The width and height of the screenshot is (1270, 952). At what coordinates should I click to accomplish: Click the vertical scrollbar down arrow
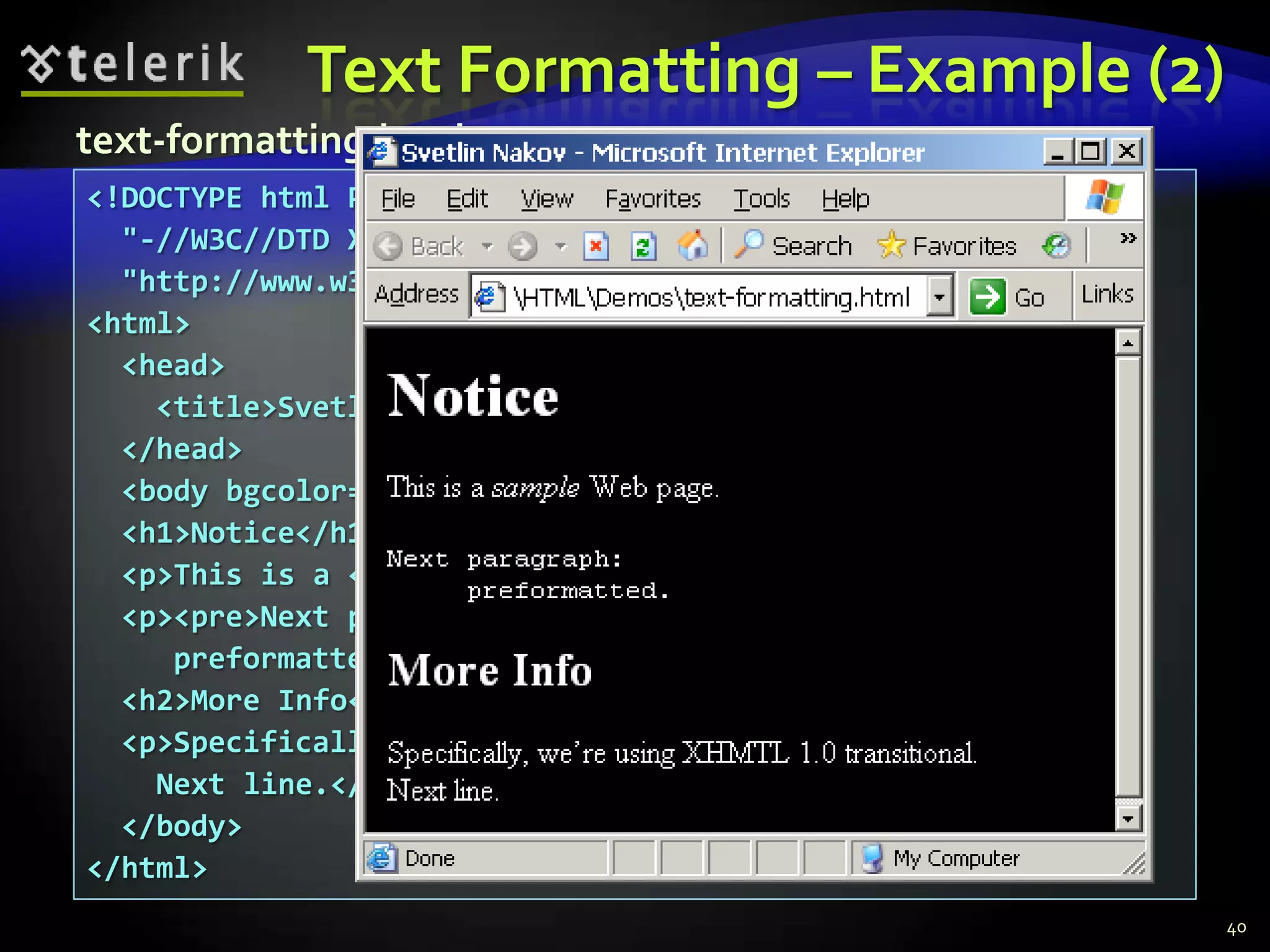tap(1128, 819)
